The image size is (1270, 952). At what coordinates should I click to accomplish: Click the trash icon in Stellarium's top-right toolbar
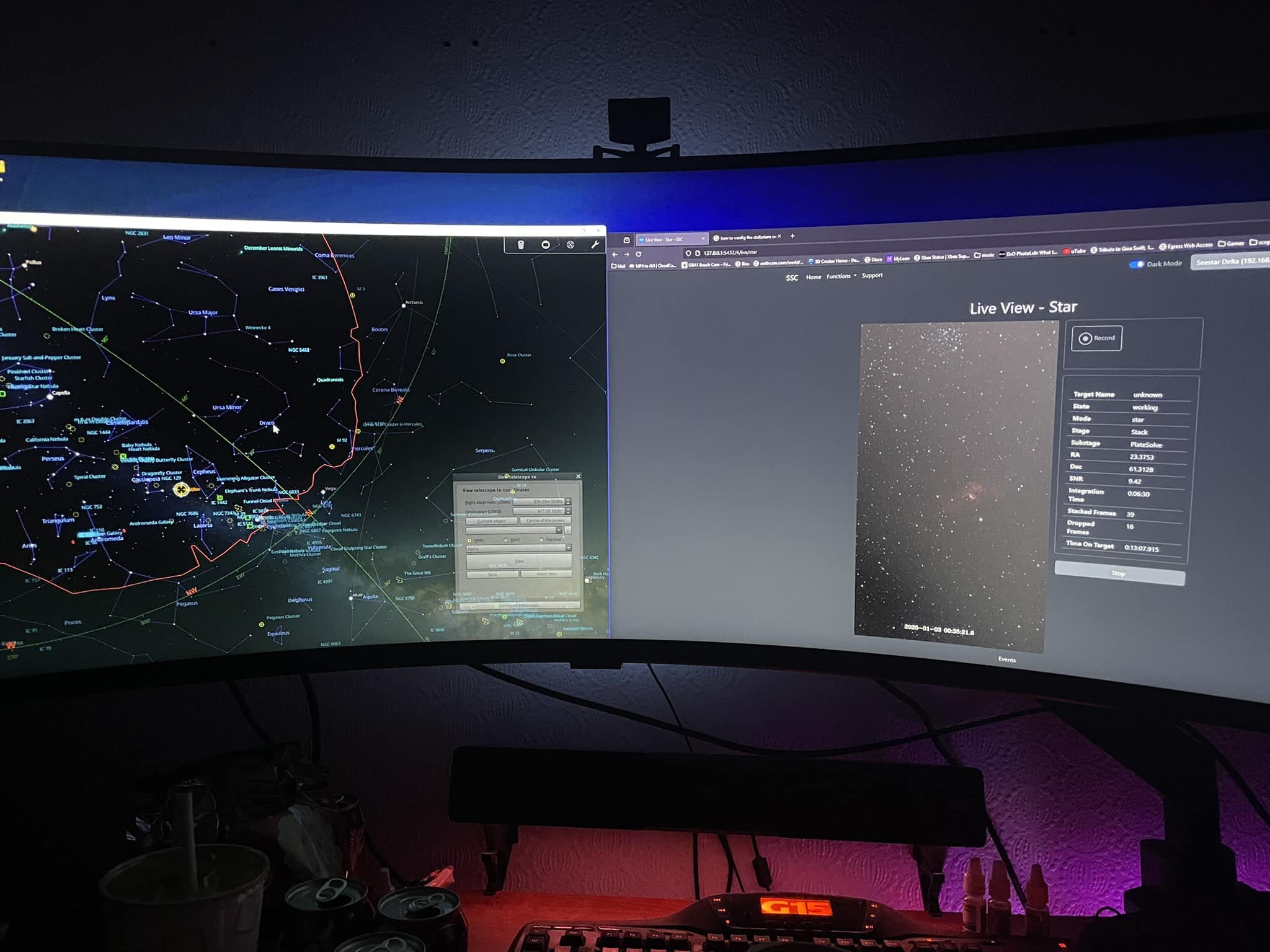point(521,245)
